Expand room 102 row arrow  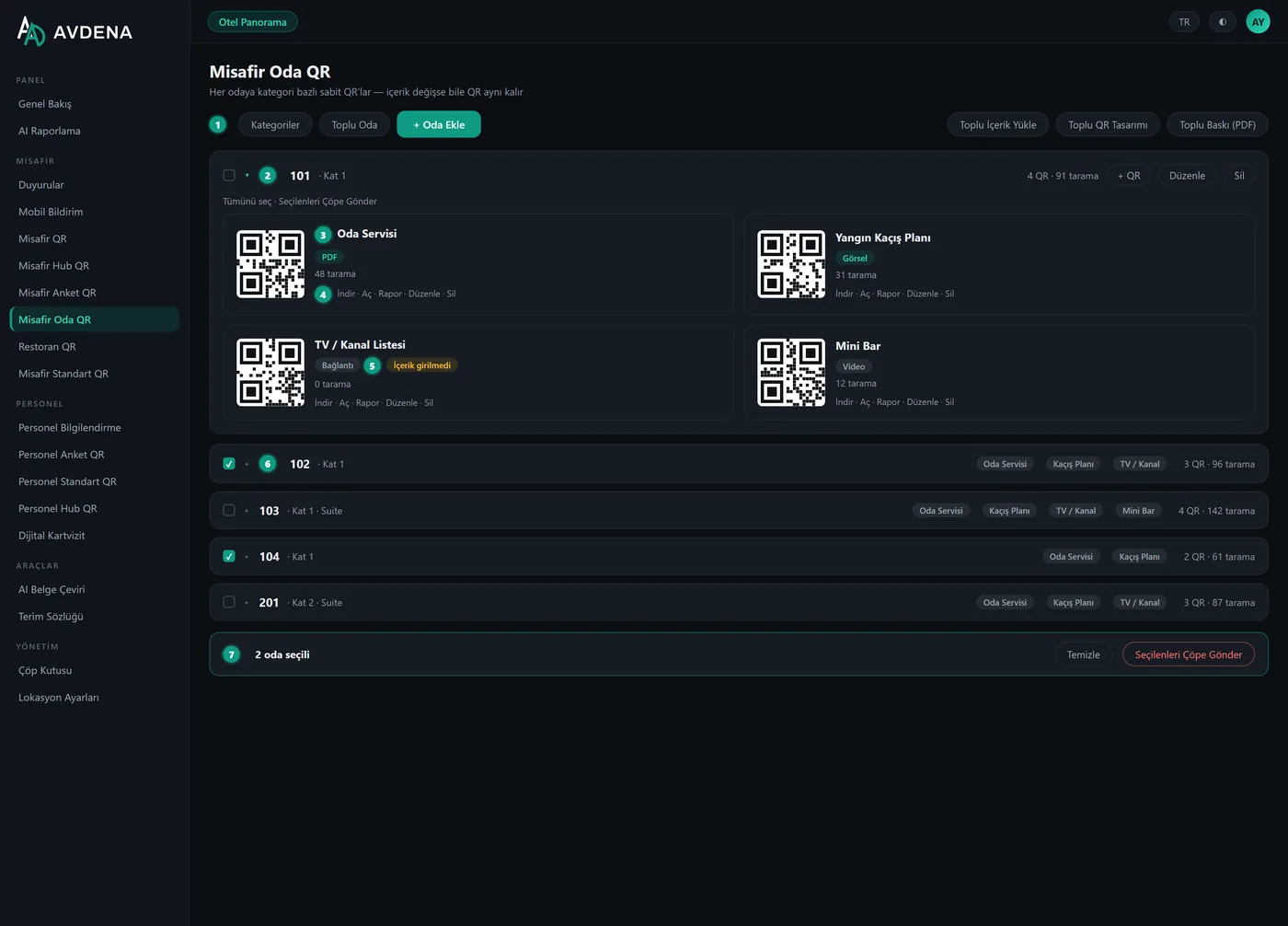click(x=247, y=464)
